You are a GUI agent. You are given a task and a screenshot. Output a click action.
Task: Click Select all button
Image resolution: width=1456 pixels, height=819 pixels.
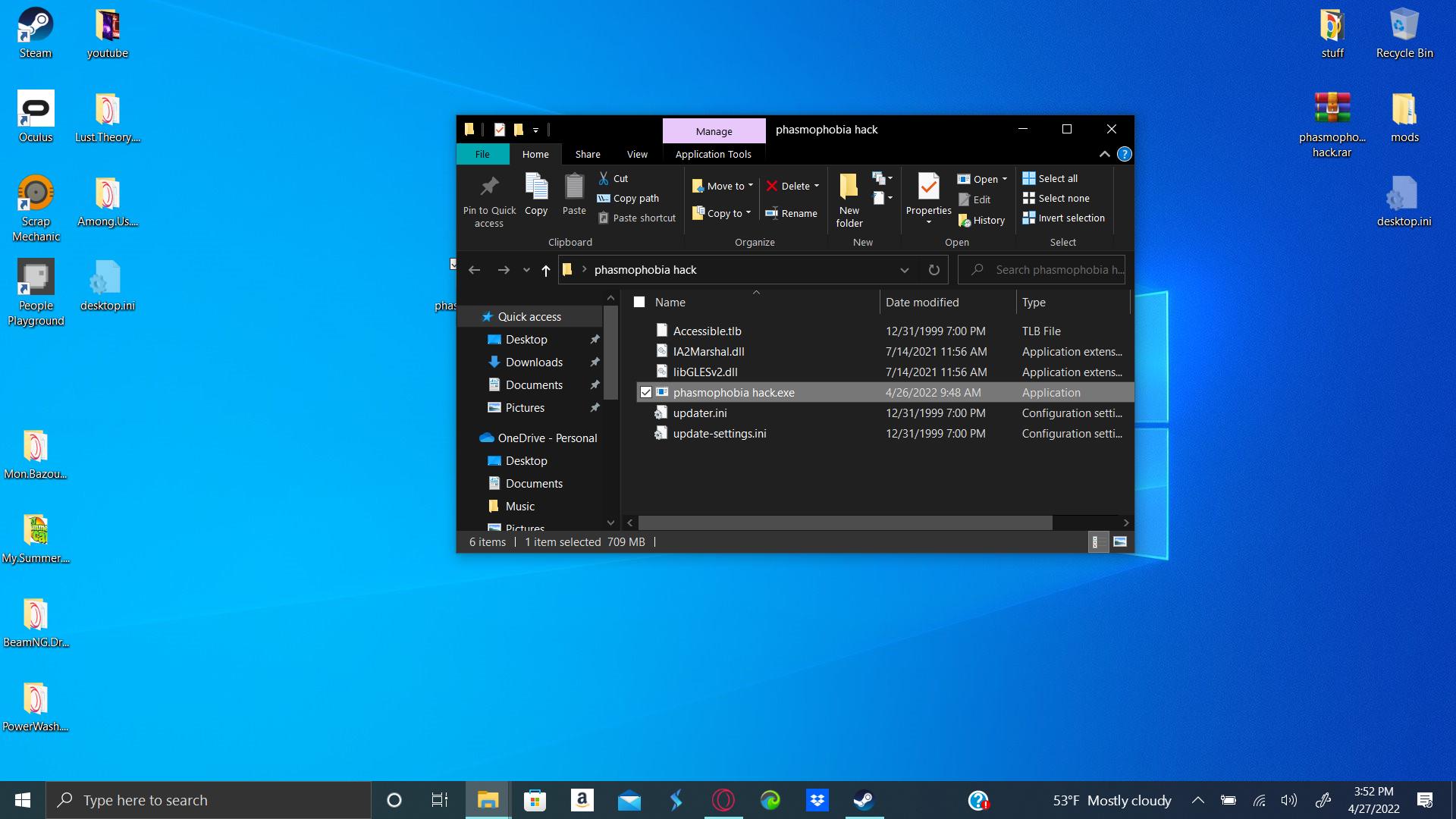click(x=1050, y=178)
